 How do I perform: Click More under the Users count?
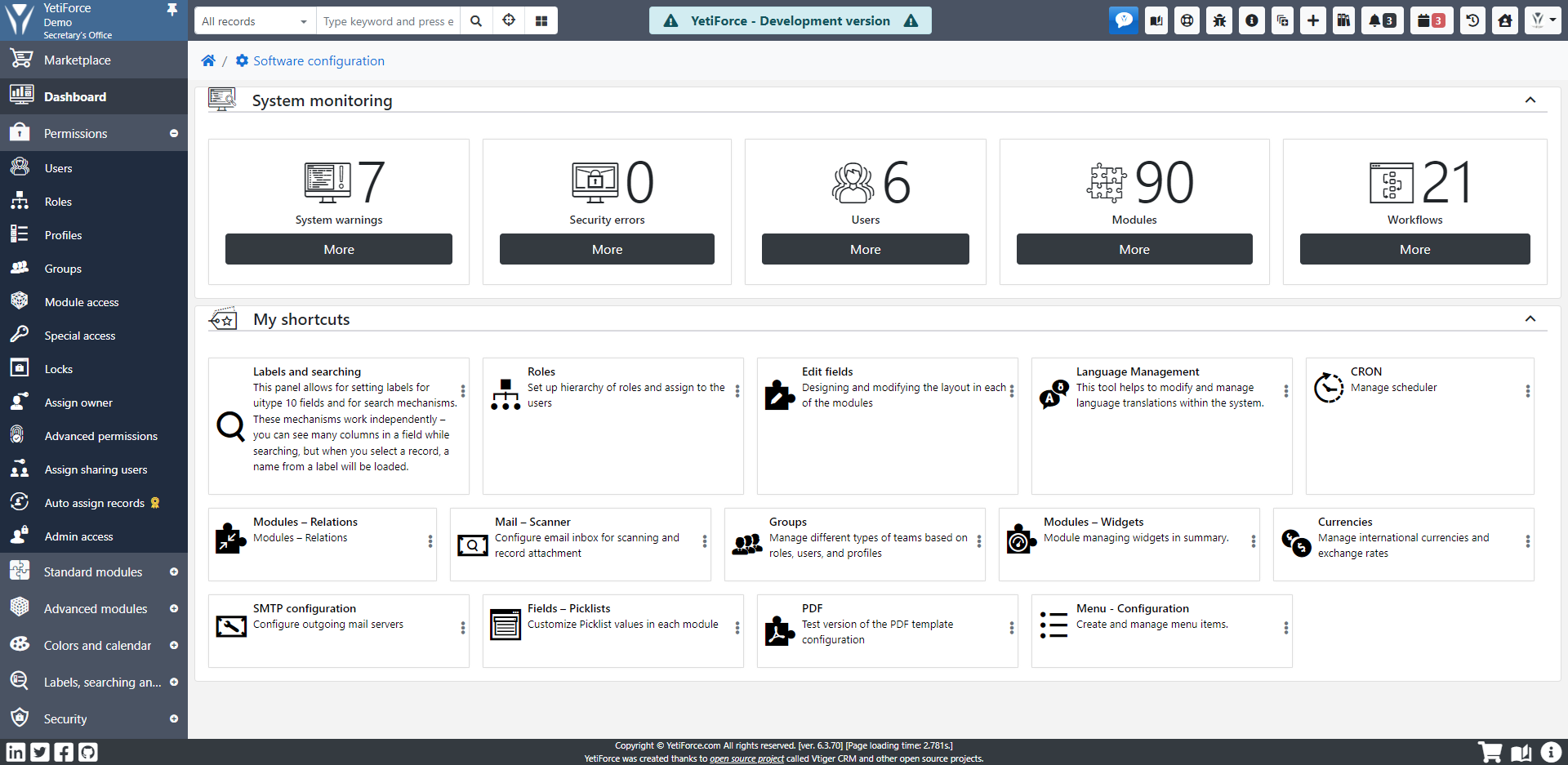[x=866, y=249]
